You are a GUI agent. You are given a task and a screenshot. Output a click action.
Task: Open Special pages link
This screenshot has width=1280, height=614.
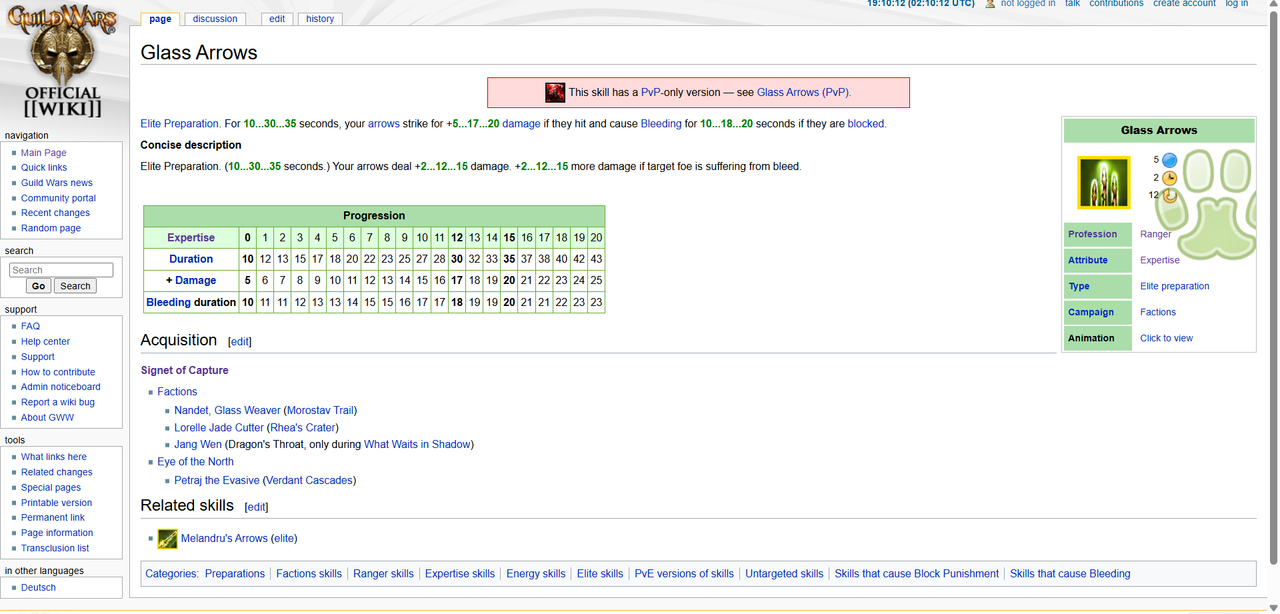tap(51, 487)
